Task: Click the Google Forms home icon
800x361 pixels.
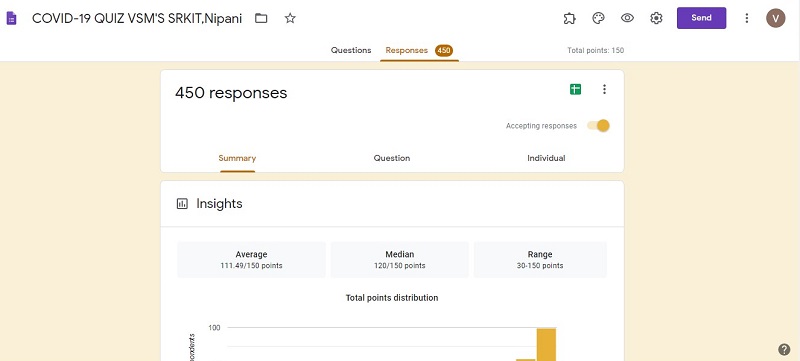Action: 11,18
